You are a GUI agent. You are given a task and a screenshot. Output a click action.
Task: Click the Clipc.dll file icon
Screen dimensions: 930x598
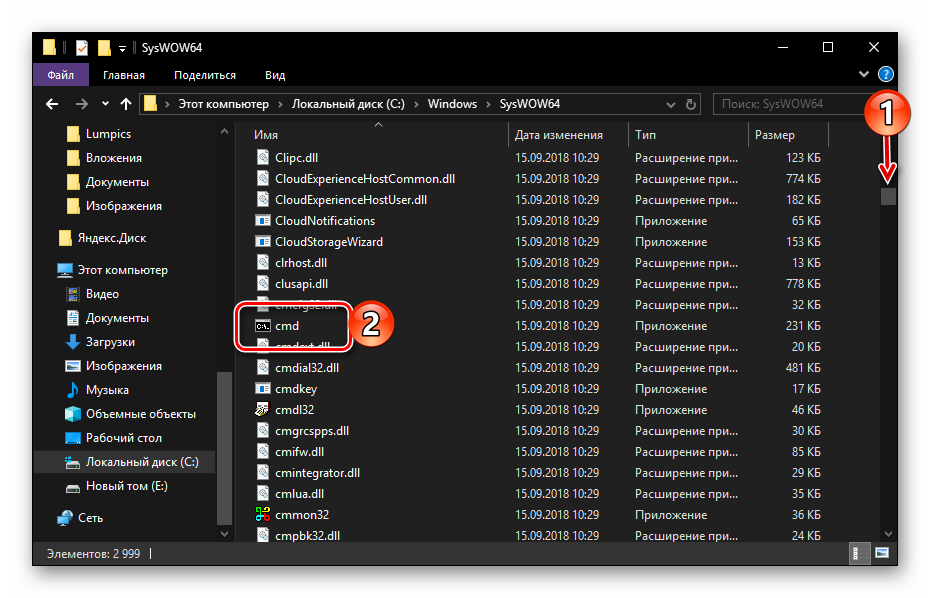click(263, 158)
